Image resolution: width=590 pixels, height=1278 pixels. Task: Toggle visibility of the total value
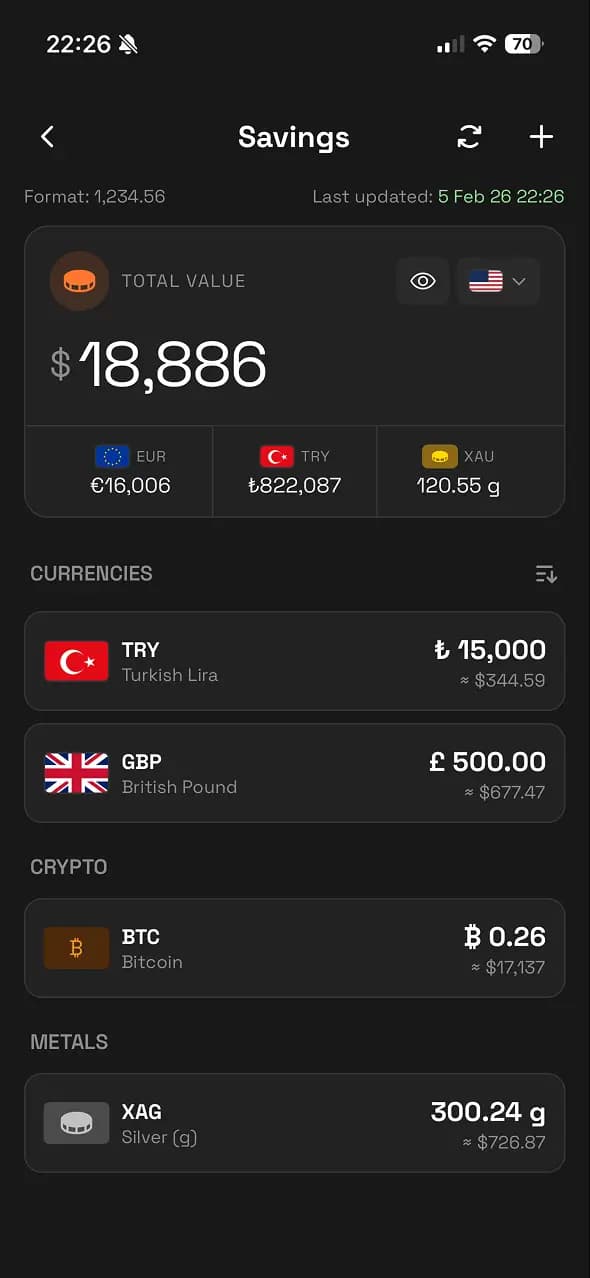point(422,281)
